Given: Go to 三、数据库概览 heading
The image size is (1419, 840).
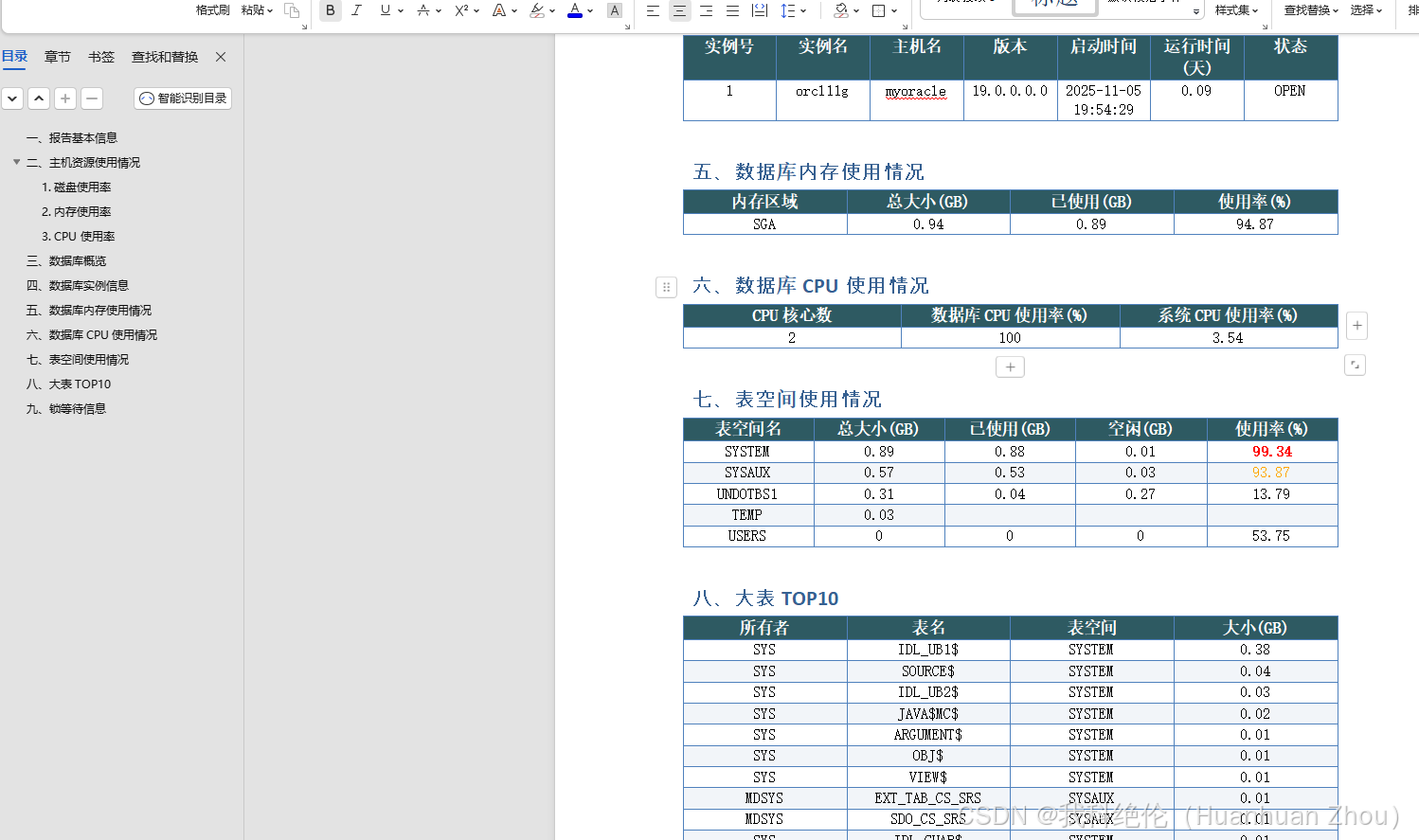Looking at the screenshot, I should point(66,261).
